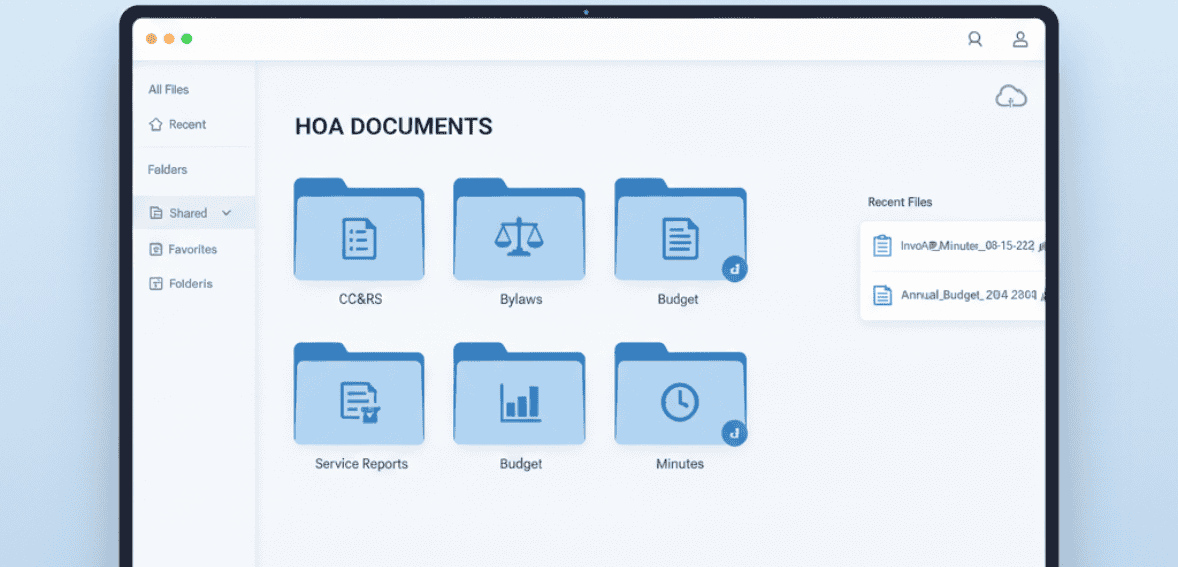Click the 'HOA DOCUMENTS' page heading
The image size is (1178, 567).
point(394,126)
